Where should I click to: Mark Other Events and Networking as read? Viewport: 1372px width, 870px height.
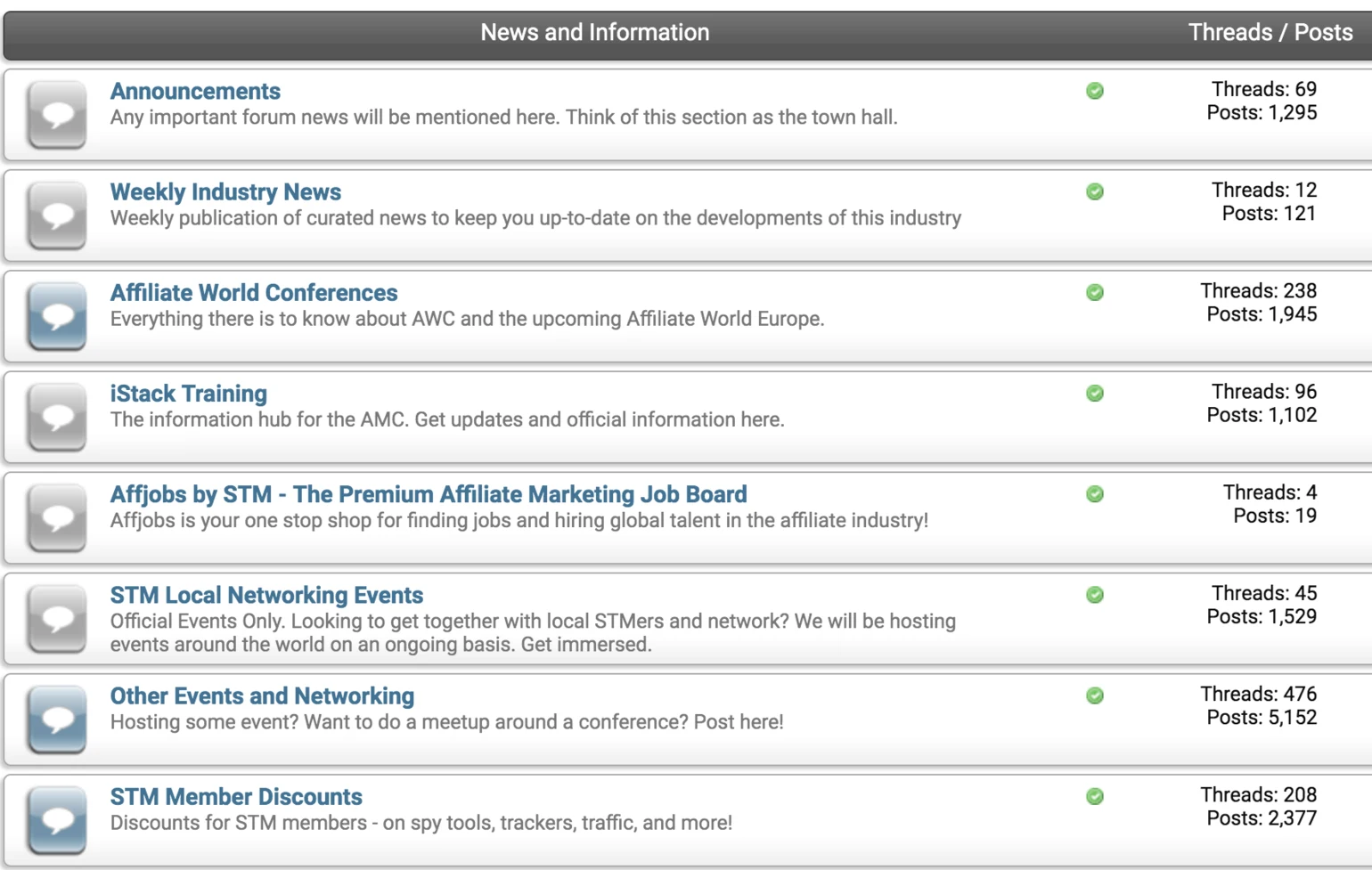coord(1094,694)
